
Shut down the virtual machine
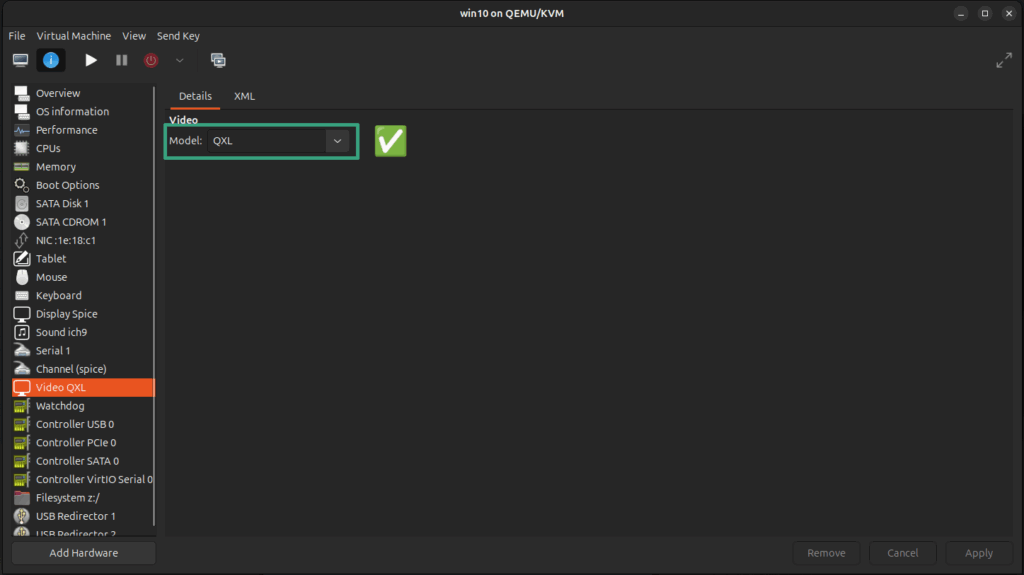tap(151, 60)
